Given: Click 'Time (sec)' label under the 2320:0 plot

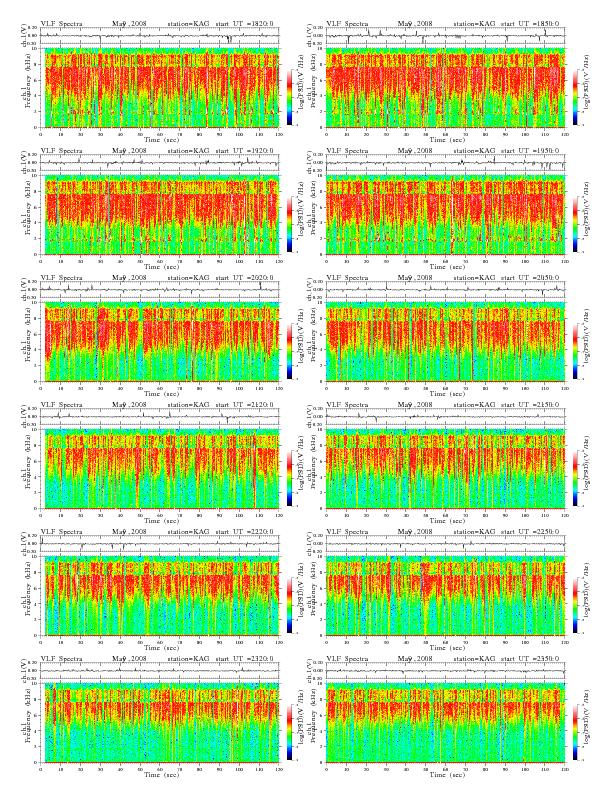Looking at the screenshot, I should [x=162, y=774].
